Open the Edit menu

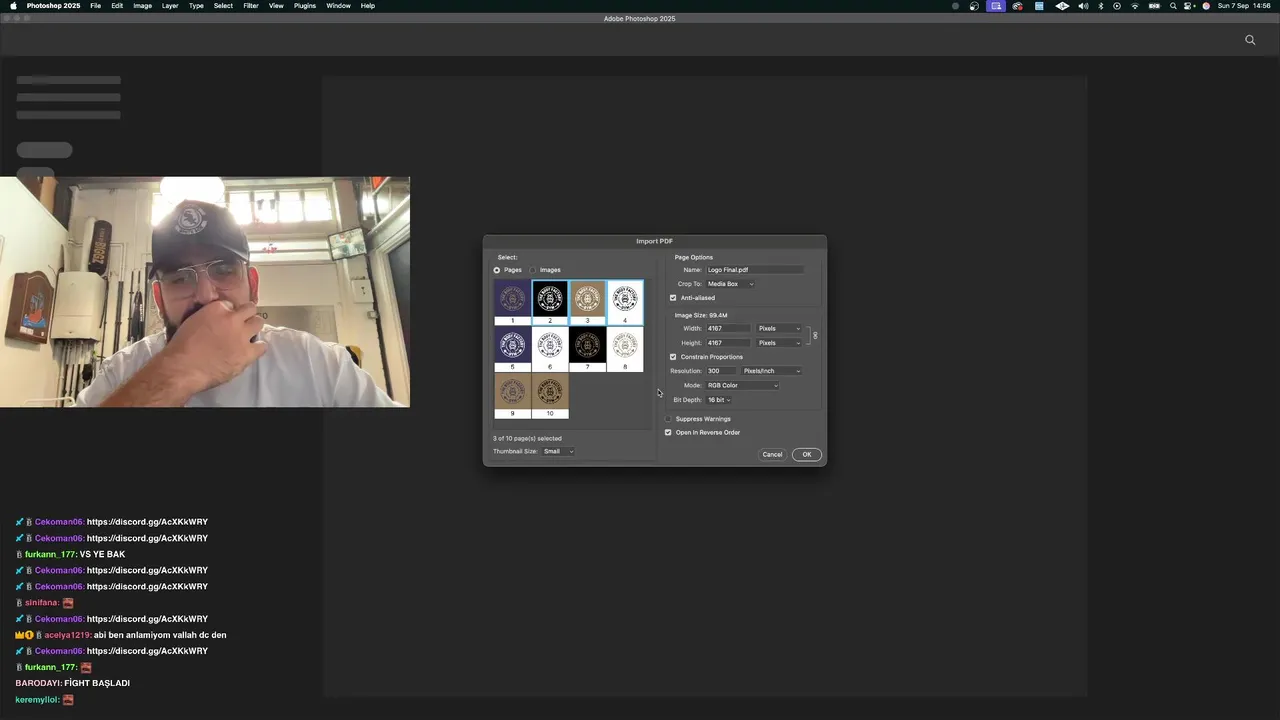click(117, 6)
